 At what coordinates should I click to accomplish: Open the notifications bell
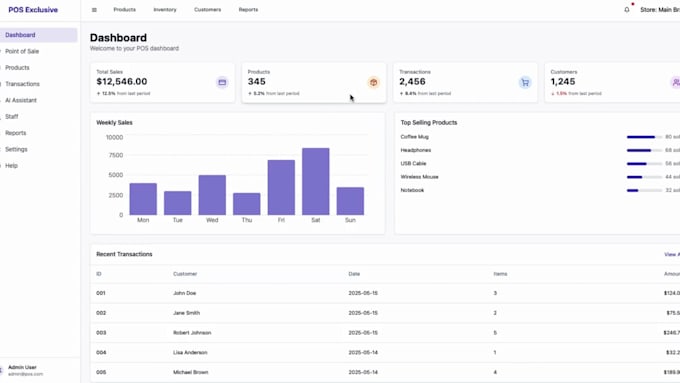coord(627,10)
